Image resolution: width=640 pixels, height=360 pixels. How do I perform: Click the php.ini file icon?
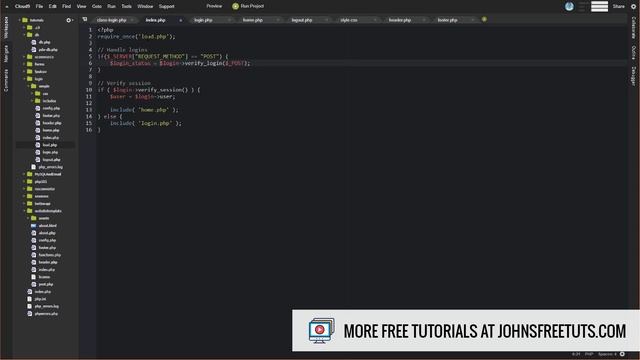(x=29, y=299)
